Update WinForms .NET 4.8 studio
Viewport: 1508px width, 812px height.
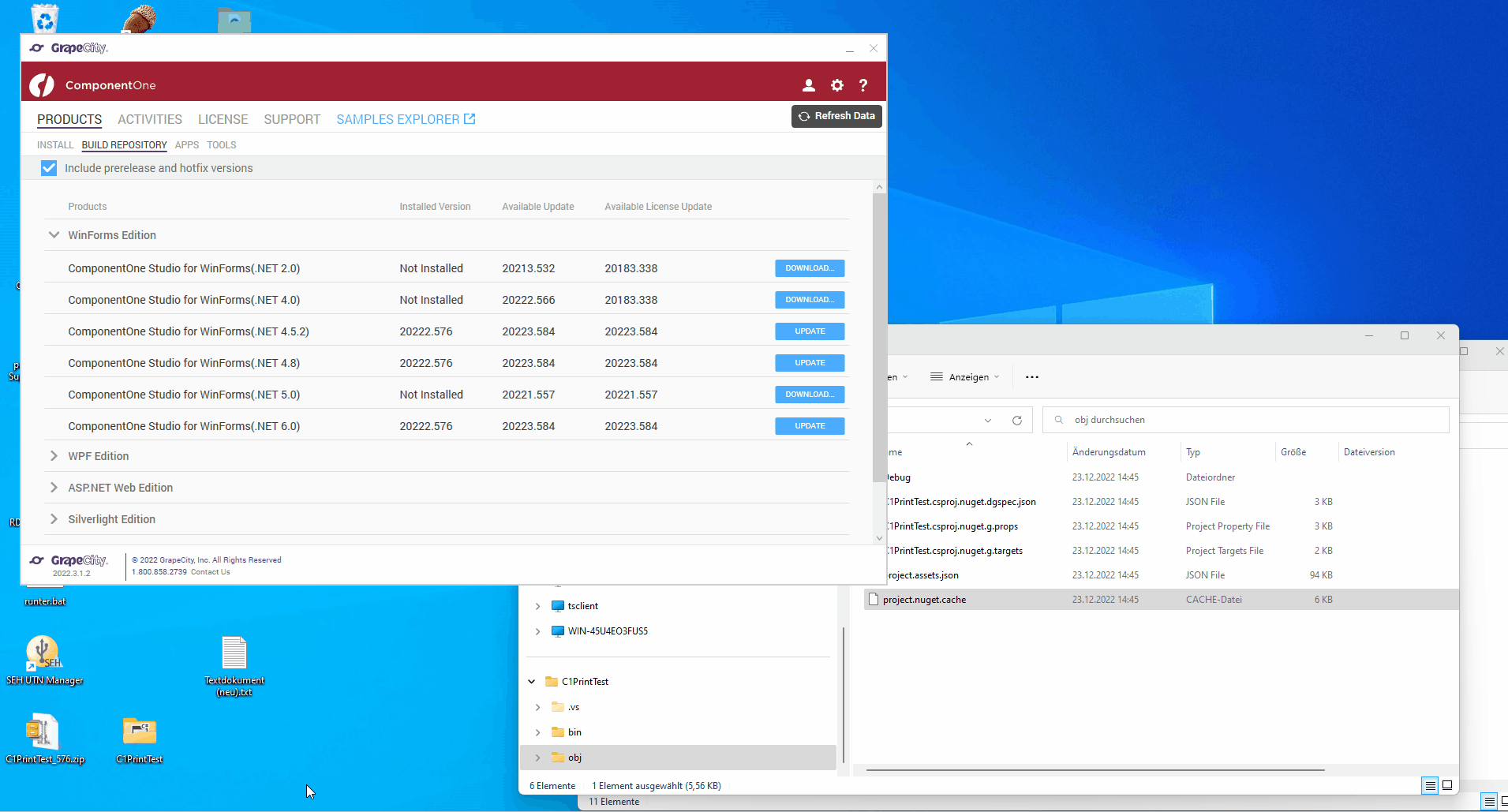810,363
